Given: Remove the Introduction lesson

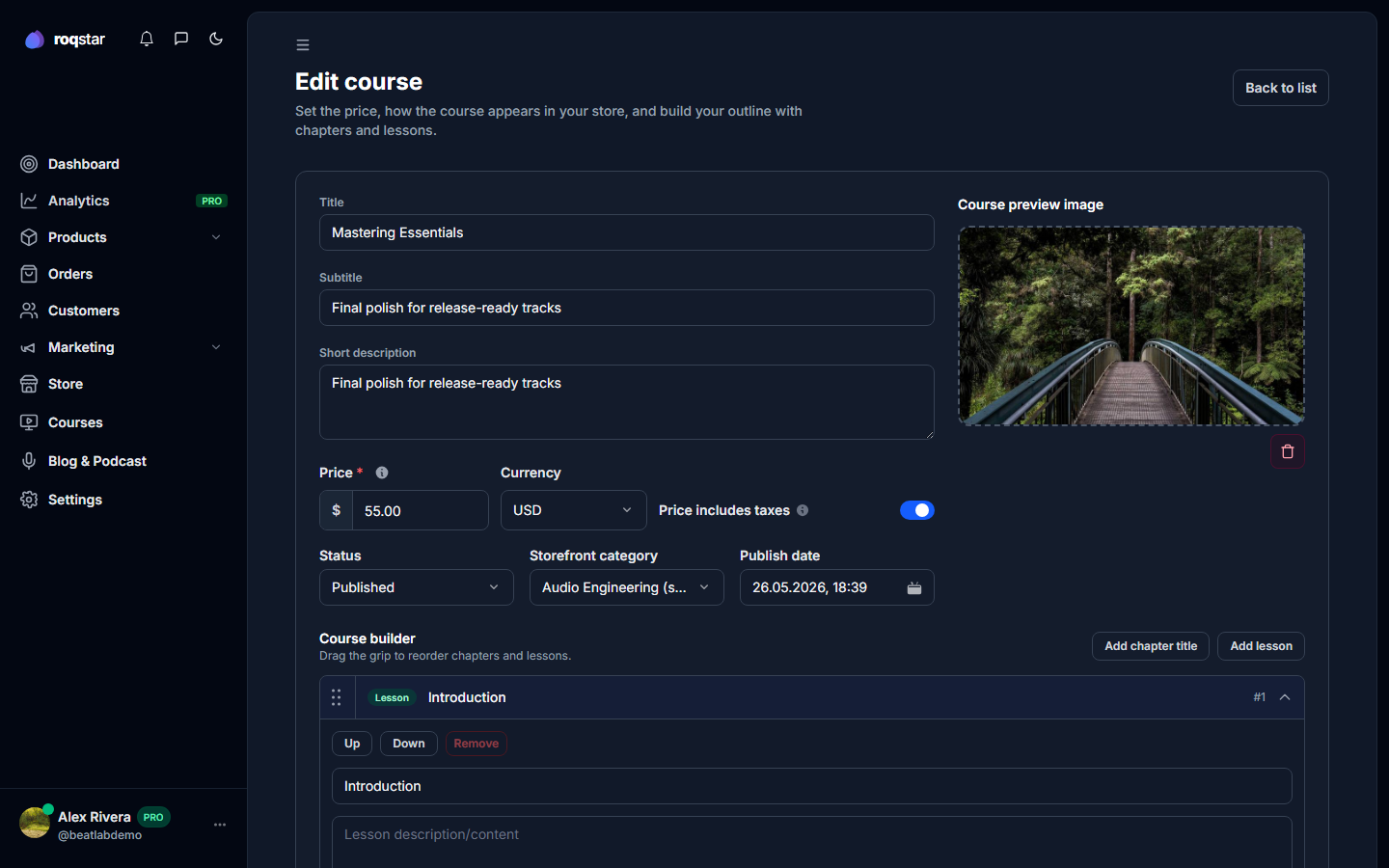Looking at the screenshot, I should tap(477, 744).
